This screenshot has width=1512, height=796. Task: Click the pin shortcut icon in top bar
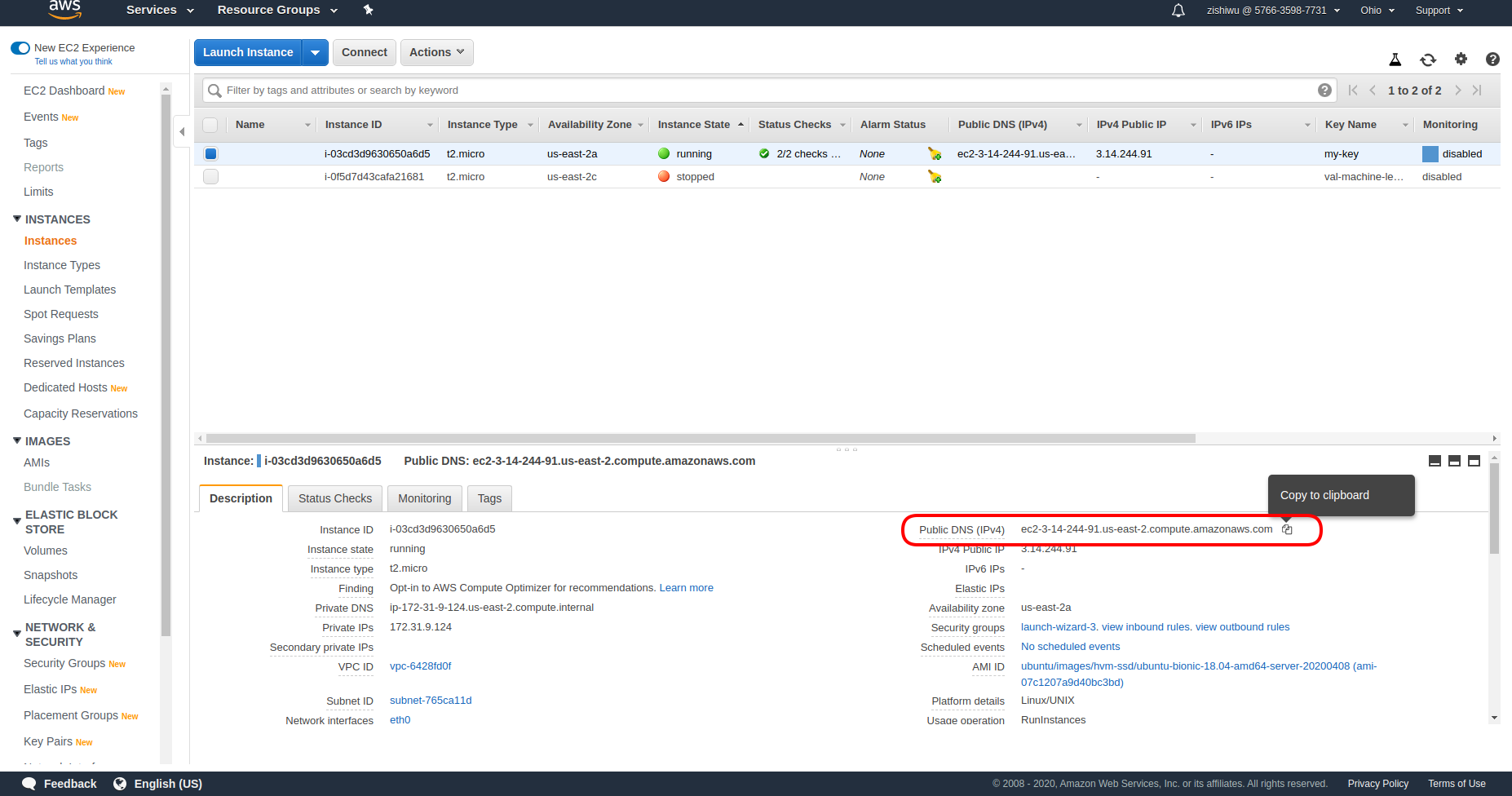(368, 10)
